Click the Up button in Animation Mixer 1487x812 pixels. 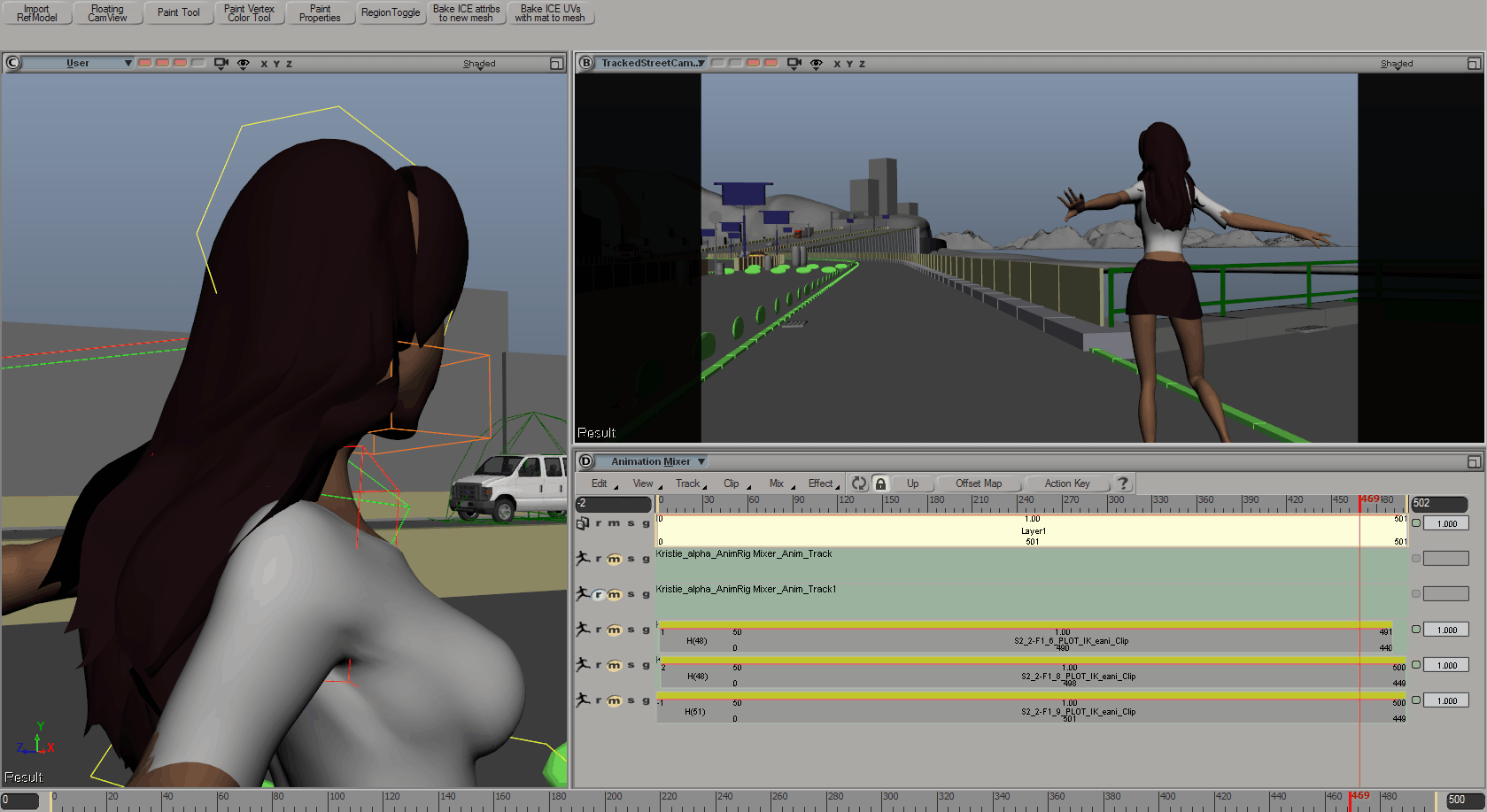(912, 483)
